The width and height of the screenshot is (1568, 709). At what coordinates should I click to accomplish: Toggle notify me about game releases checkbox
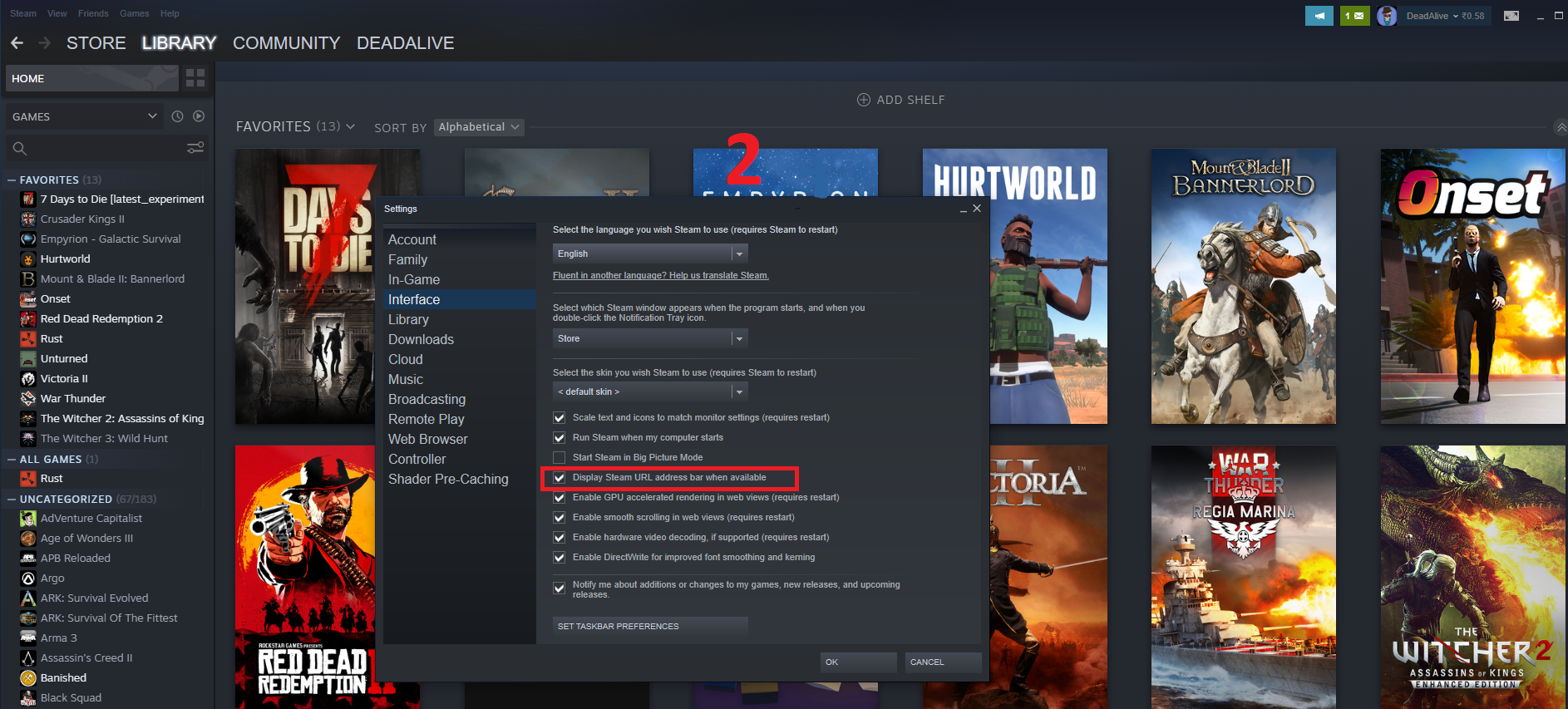click(x=560, y=588)
